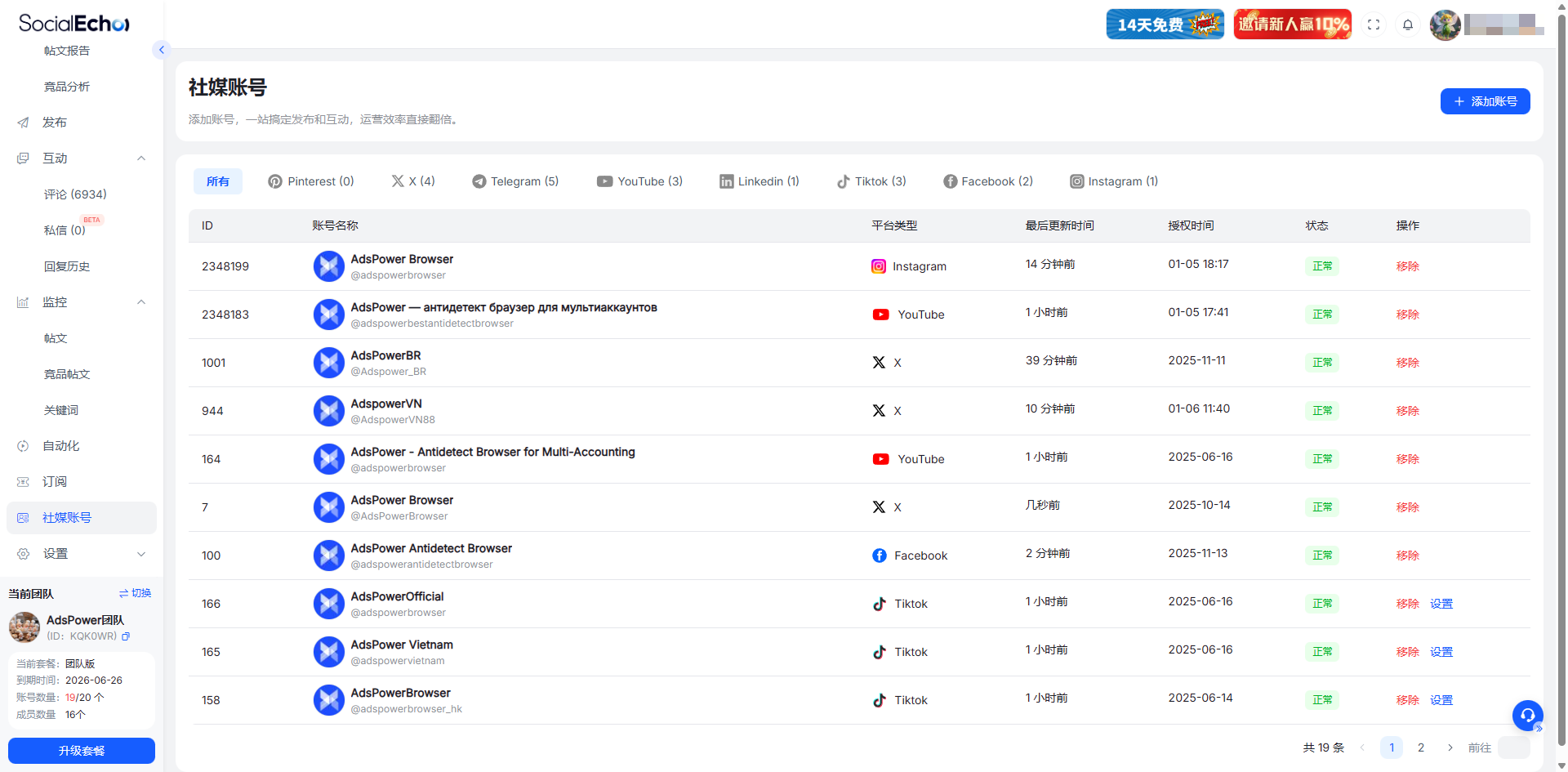Open the customer support chat bubble
This screenshot has height=772, width=1568.
1527,716
